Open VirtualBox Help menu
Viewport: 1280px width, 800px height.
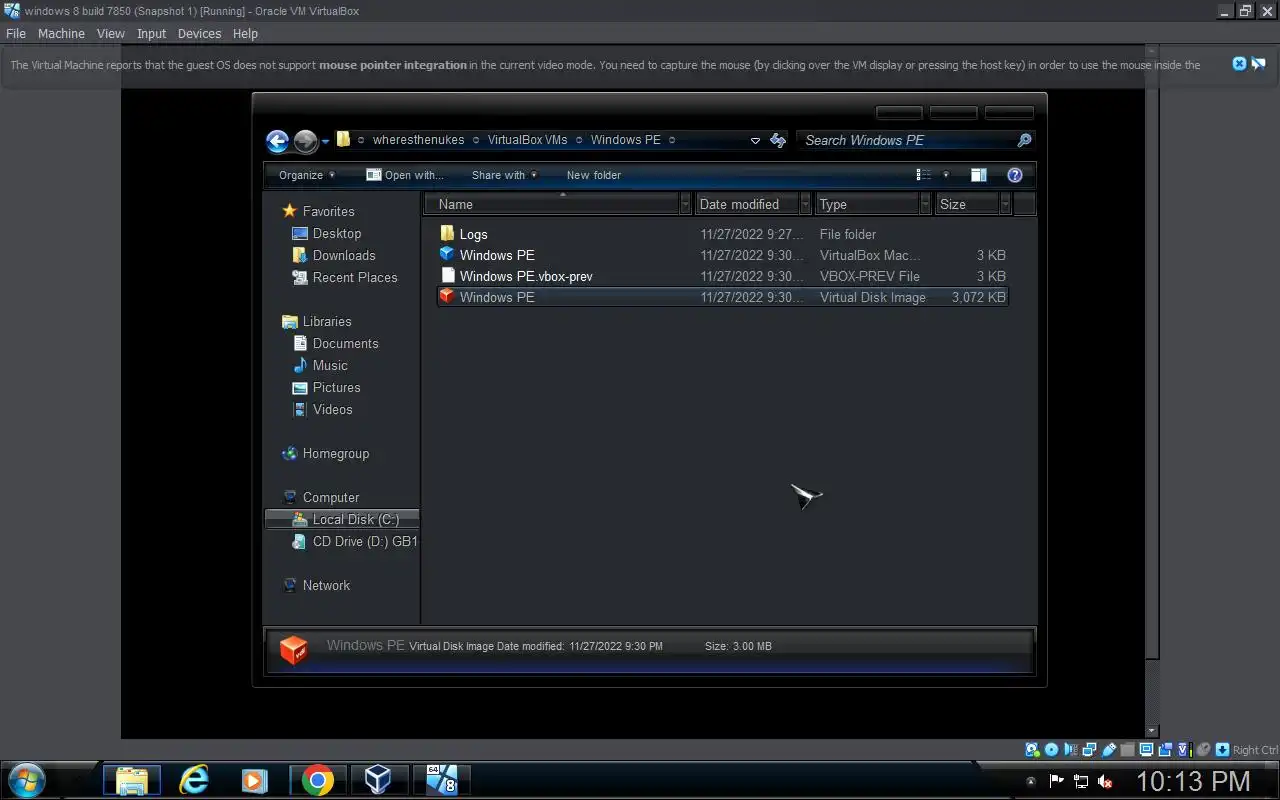click(245, 33)
